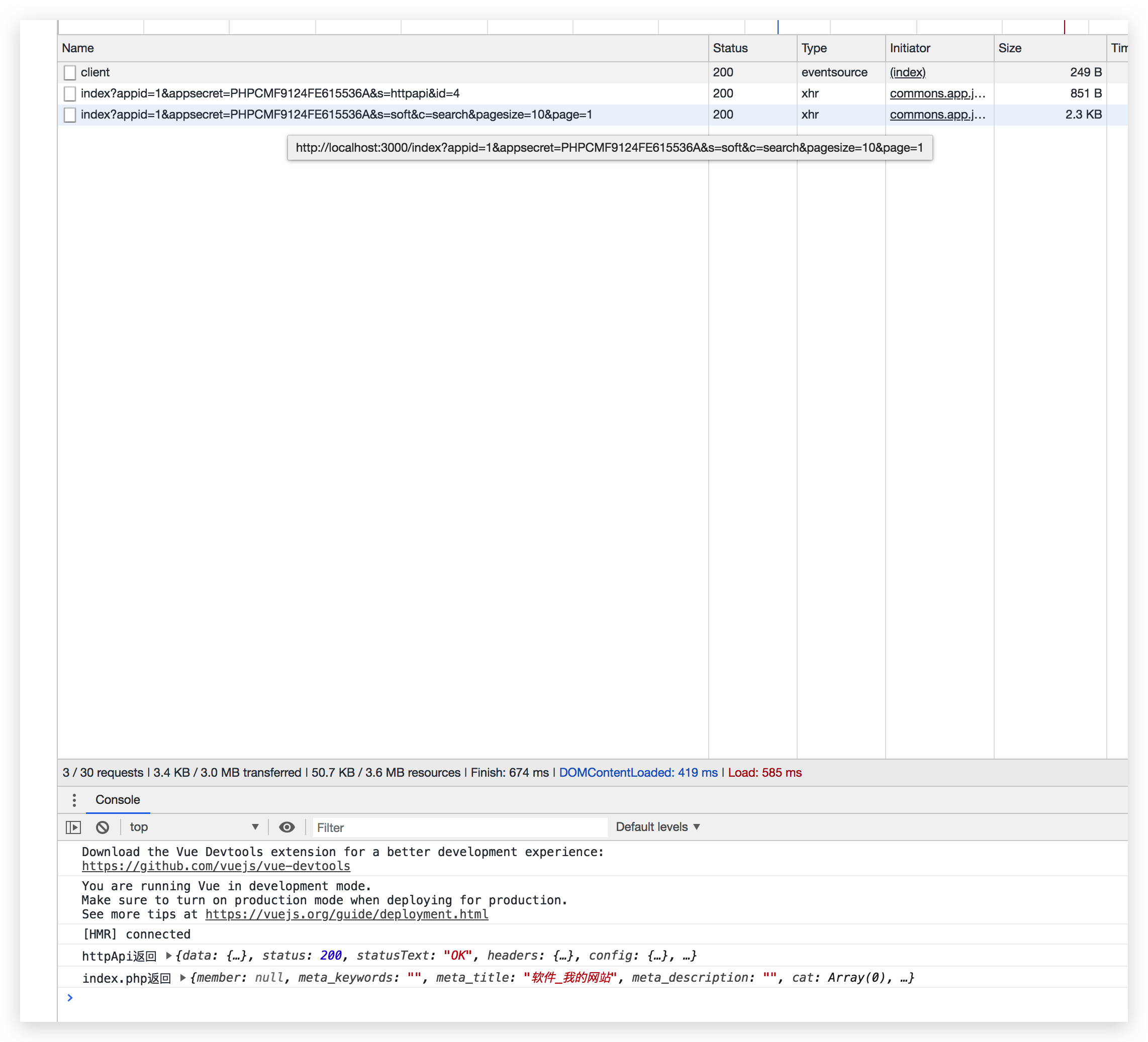The width and height of the screenshot is (1148, 1042).
Task: Select the s=httpapi&id=4 request row
Action: click(592, 93)
